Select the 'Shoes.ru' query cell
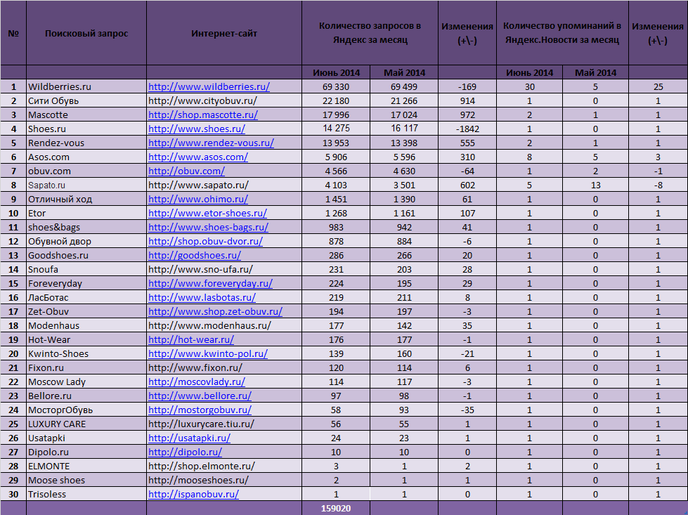This screenshot has height=515, width=688. [86, 129]
